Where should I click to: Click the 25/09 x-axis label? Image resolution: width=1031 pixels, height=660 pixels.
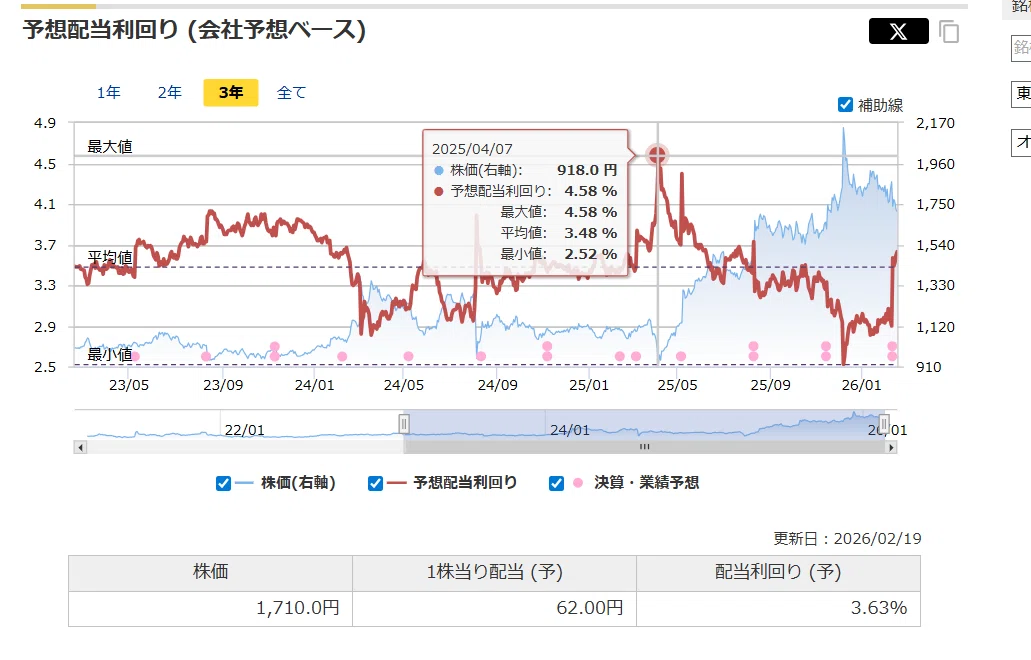point(771,385)
